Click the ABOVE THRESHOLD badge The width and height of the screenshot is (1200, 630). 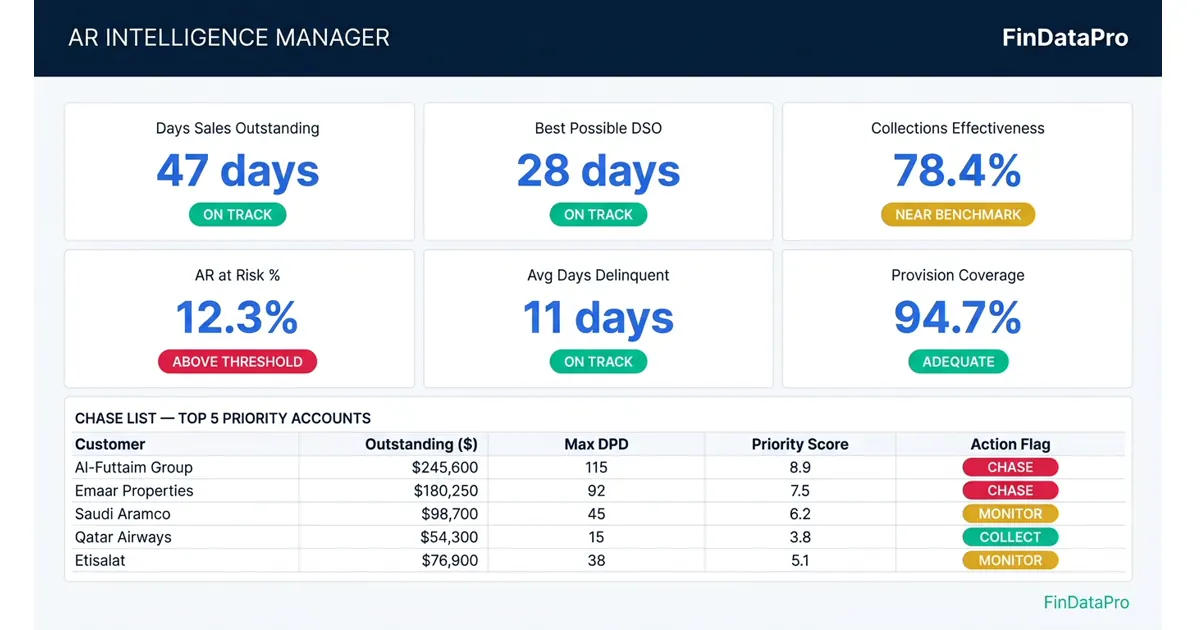pyautogui.click(x=237, y=361)
